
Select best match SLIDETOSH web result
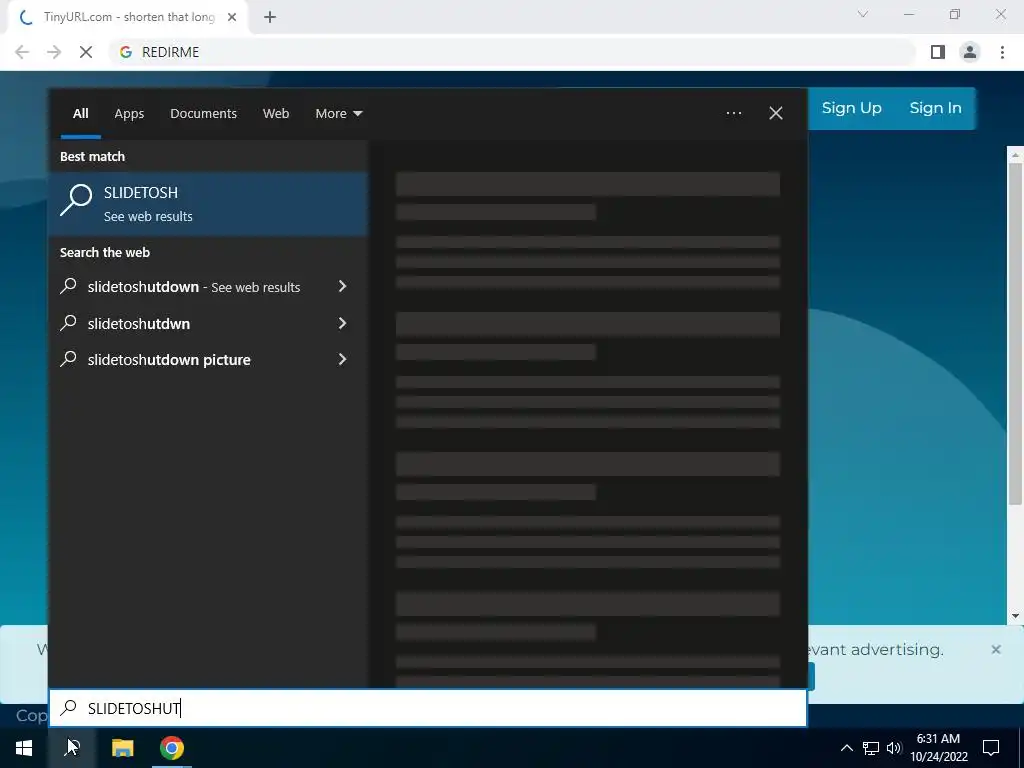[x=209, y=204]
